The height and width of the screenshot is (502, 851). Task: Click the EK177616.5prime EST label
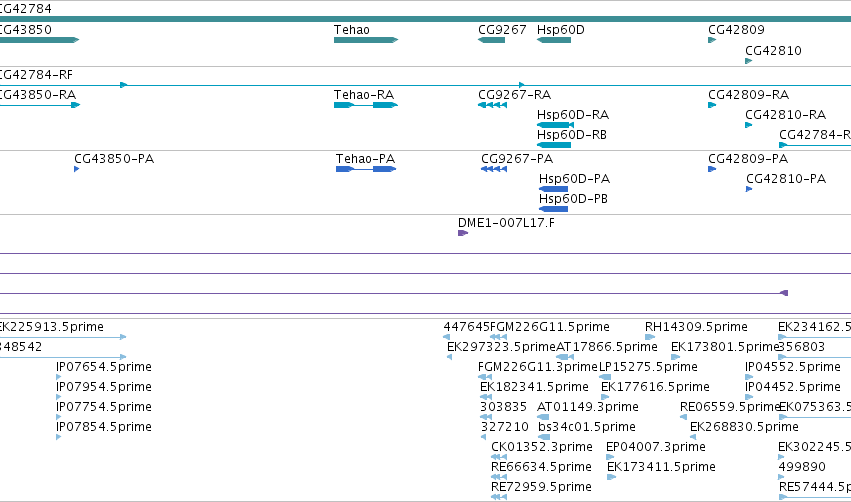(655, 386)
